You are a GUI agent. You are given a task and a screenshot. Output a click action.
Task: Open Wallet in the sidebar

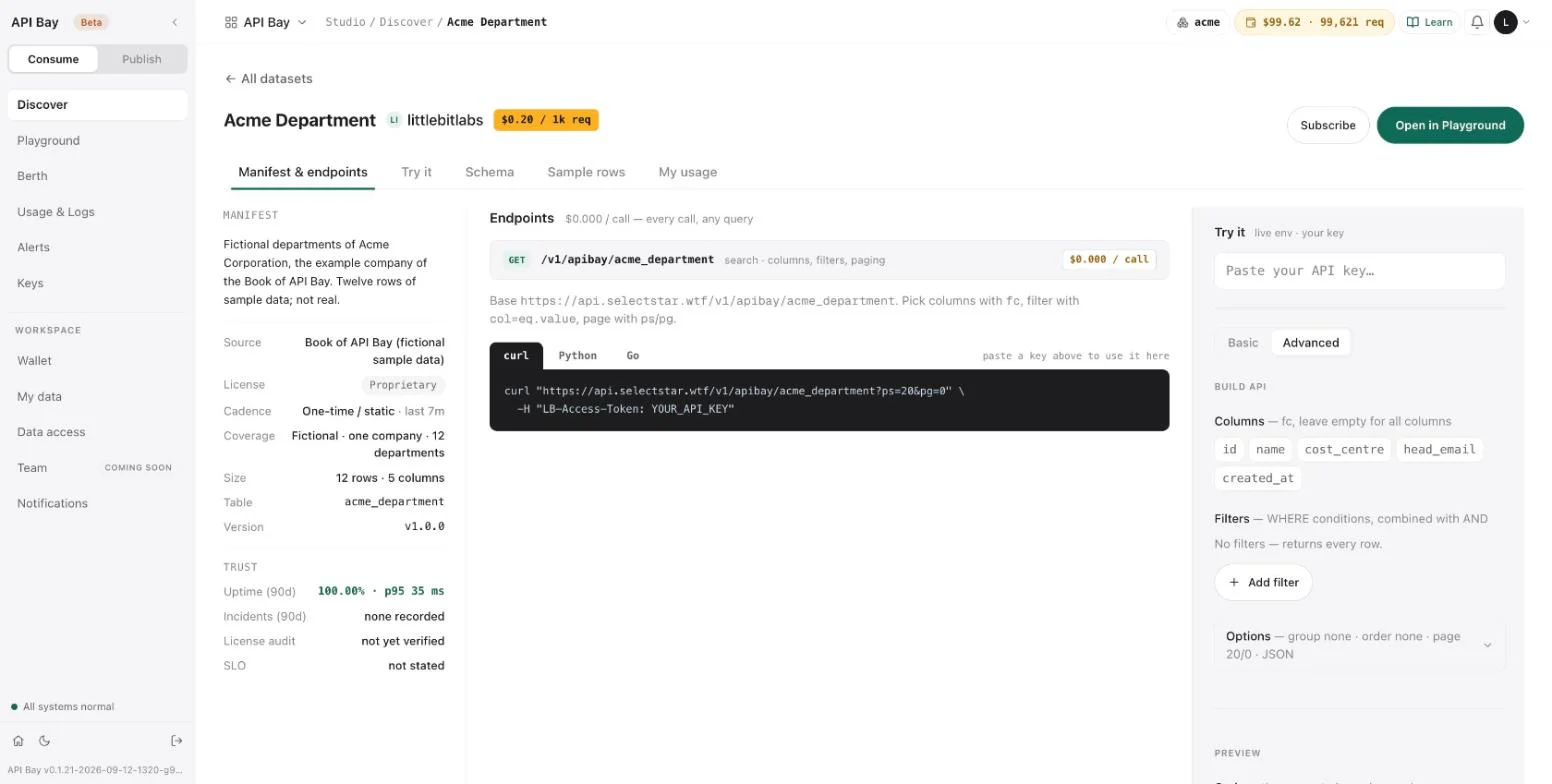click(97, 361)
